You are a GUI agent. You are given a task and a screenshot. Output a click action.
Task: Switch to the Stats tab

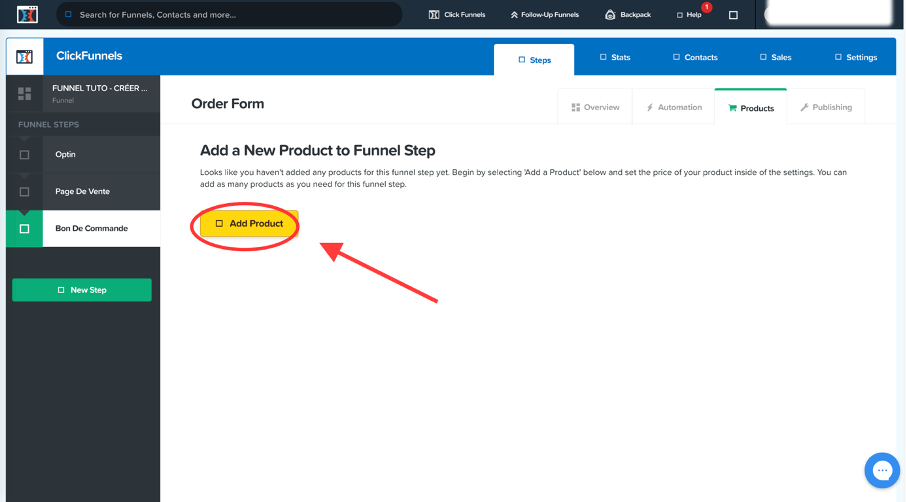[615, 57]
